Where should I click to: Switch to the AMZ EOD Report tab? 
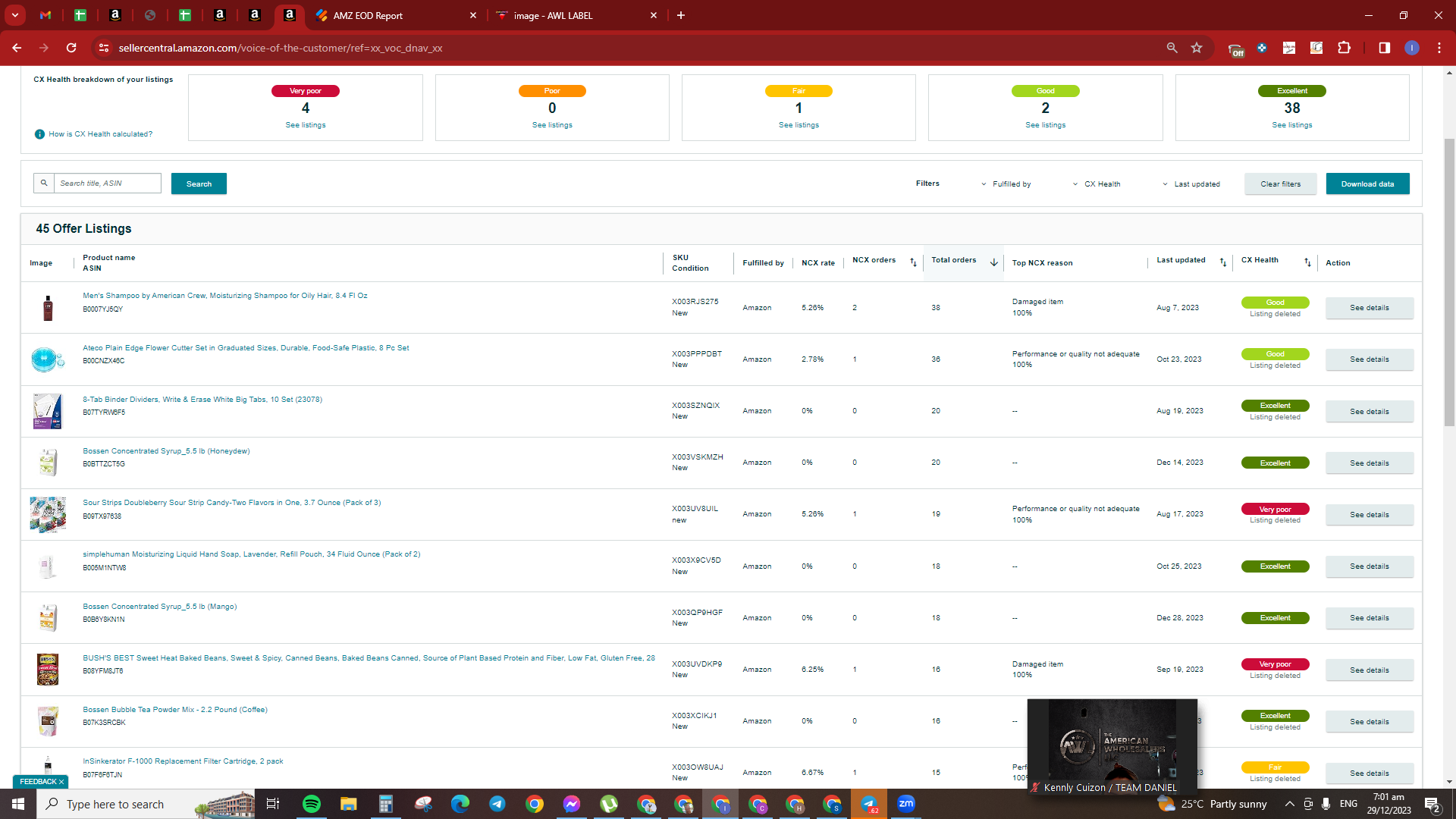(368, 15)
